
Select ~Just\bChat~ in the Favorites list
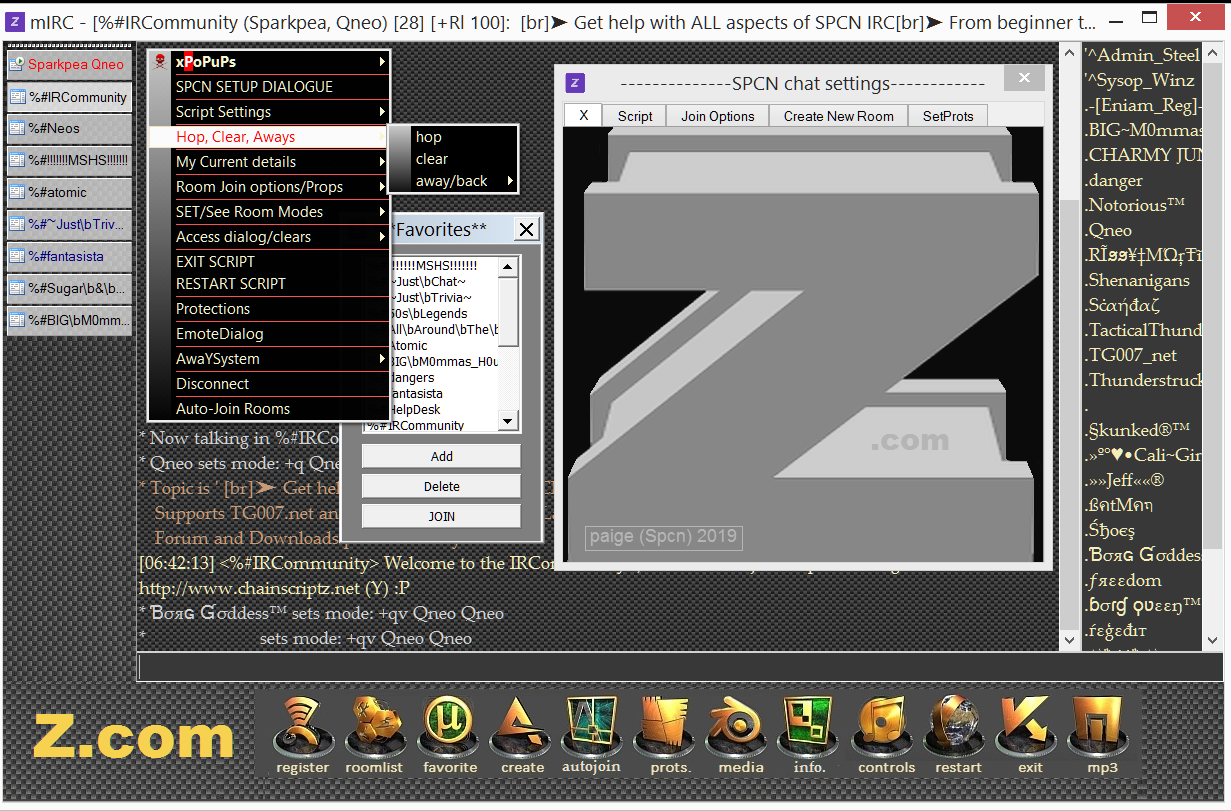click(x=430, y=282)
